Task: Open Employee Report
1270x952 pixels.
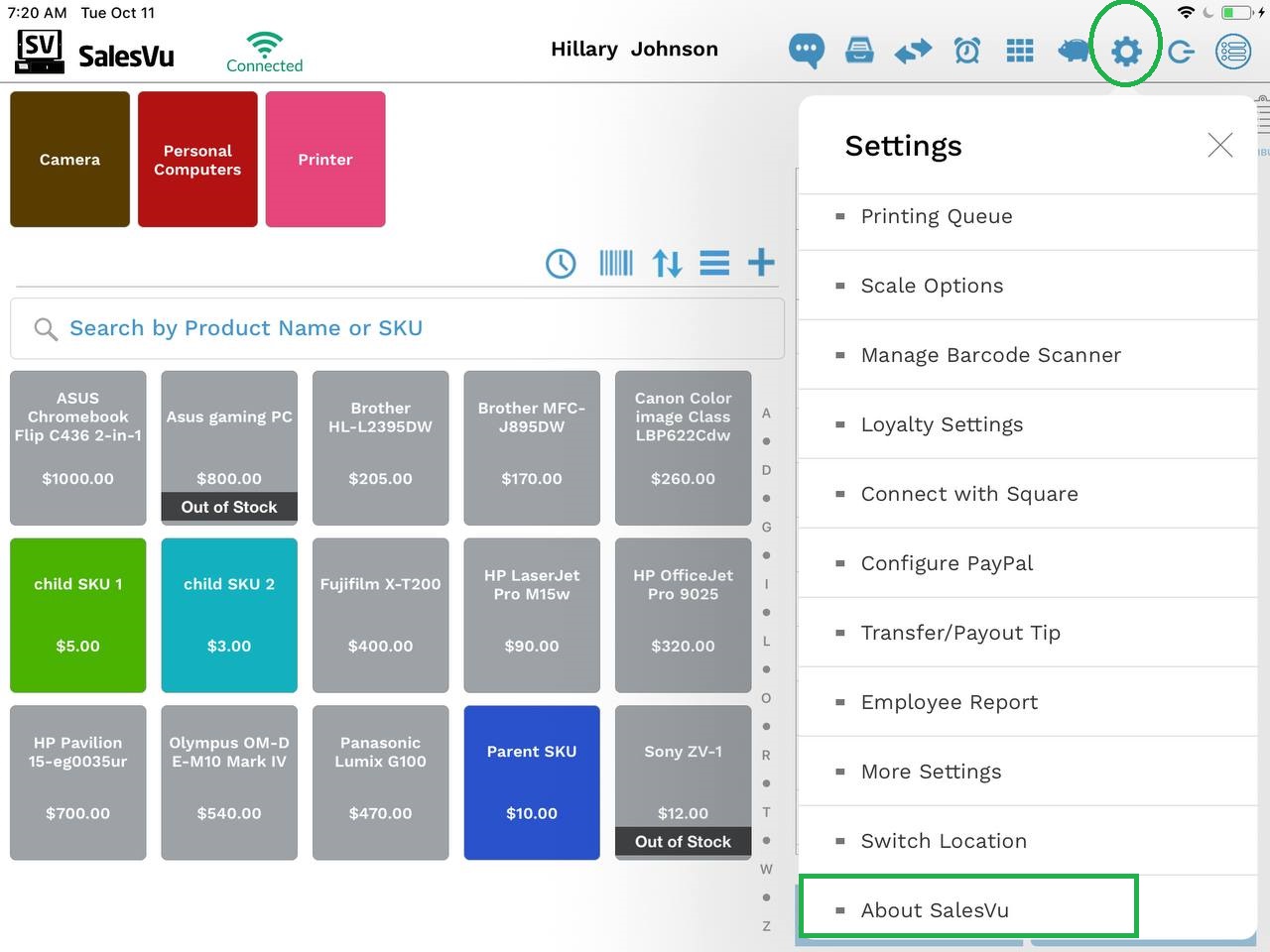Action: [x=1027, y=702]
